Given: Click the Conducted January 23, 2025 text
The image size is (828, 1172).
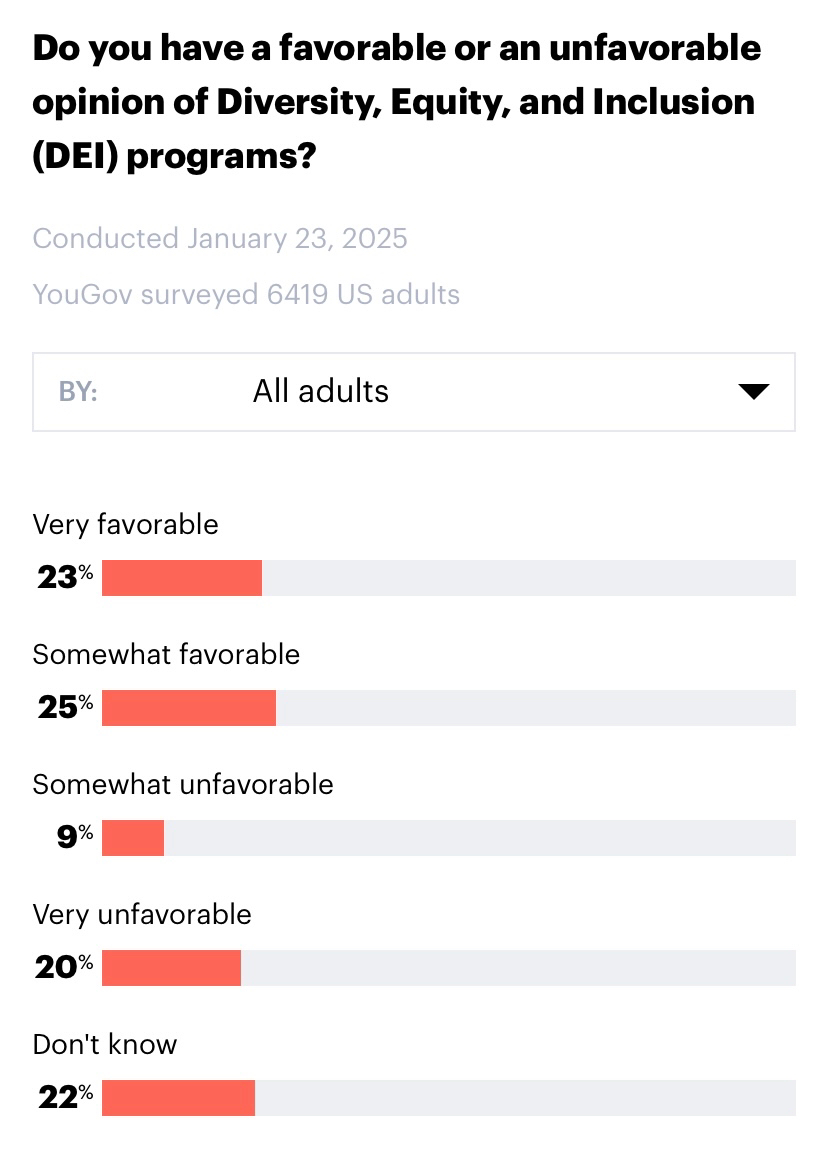Looking at the screenshot, I should [220, 238].
